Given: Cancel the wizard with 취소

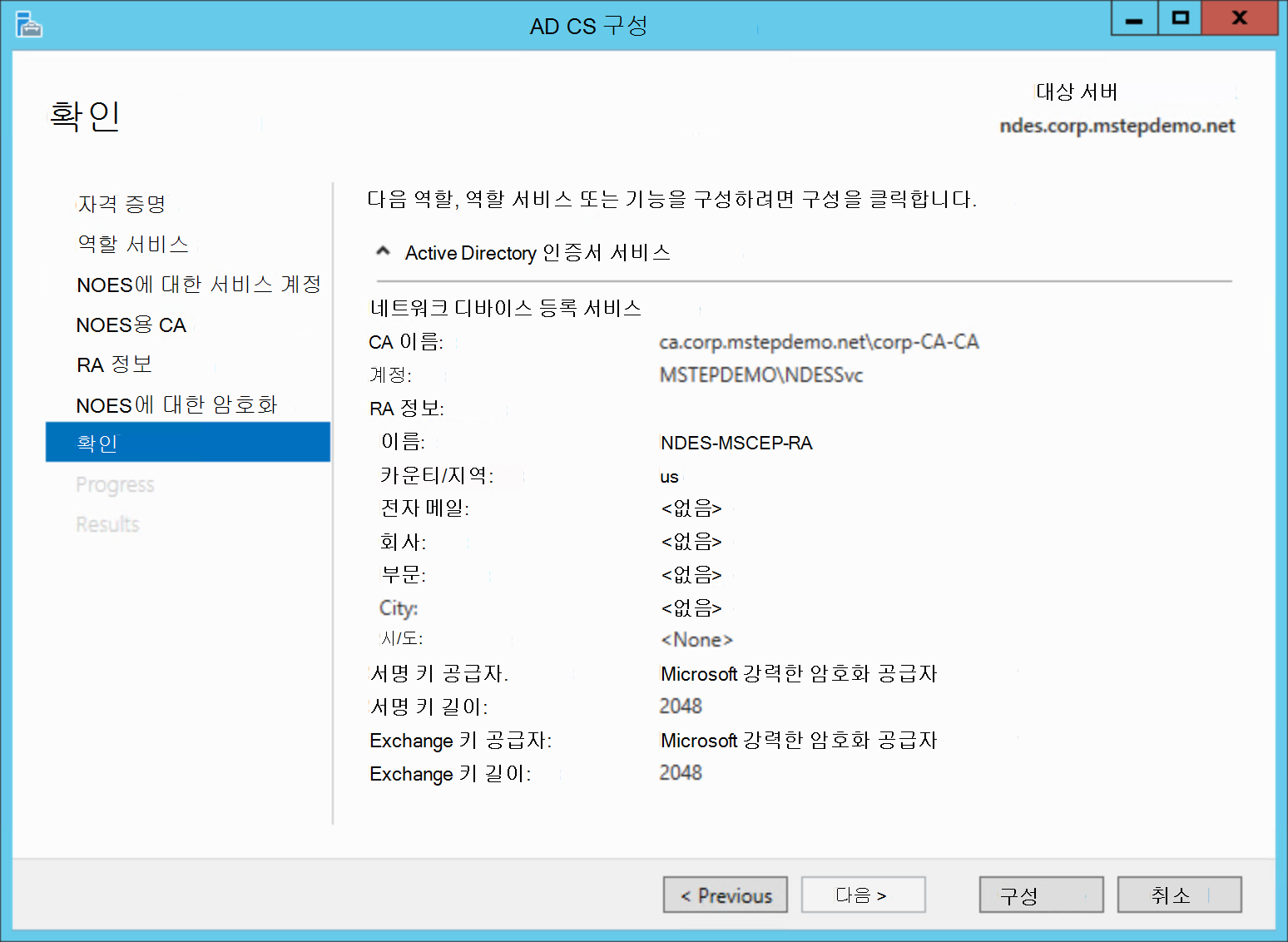Looking at the screenshot, I should 1180,895.
